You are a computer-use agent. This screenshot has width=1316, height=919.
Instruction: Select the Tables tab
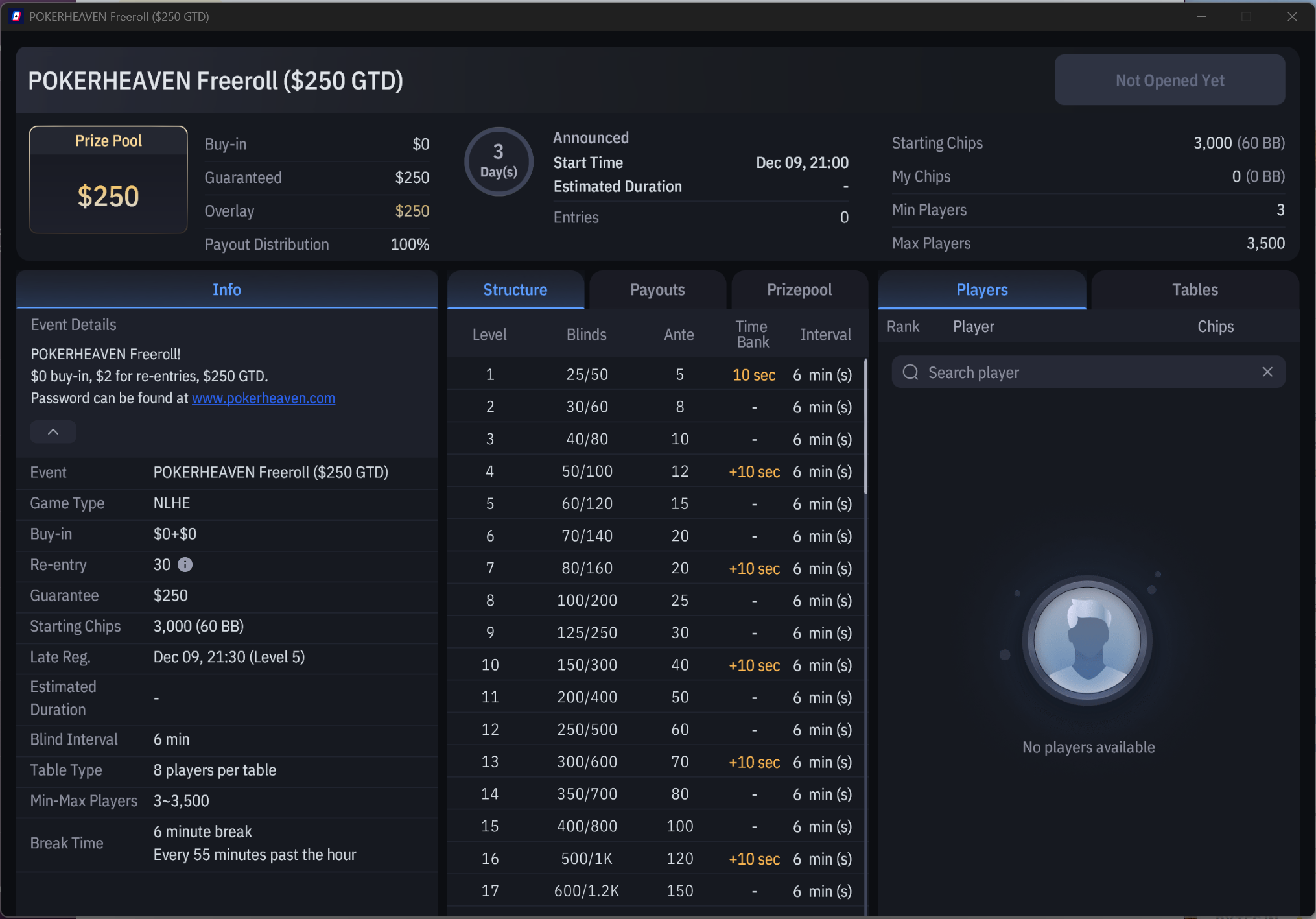pos(1195,290)
